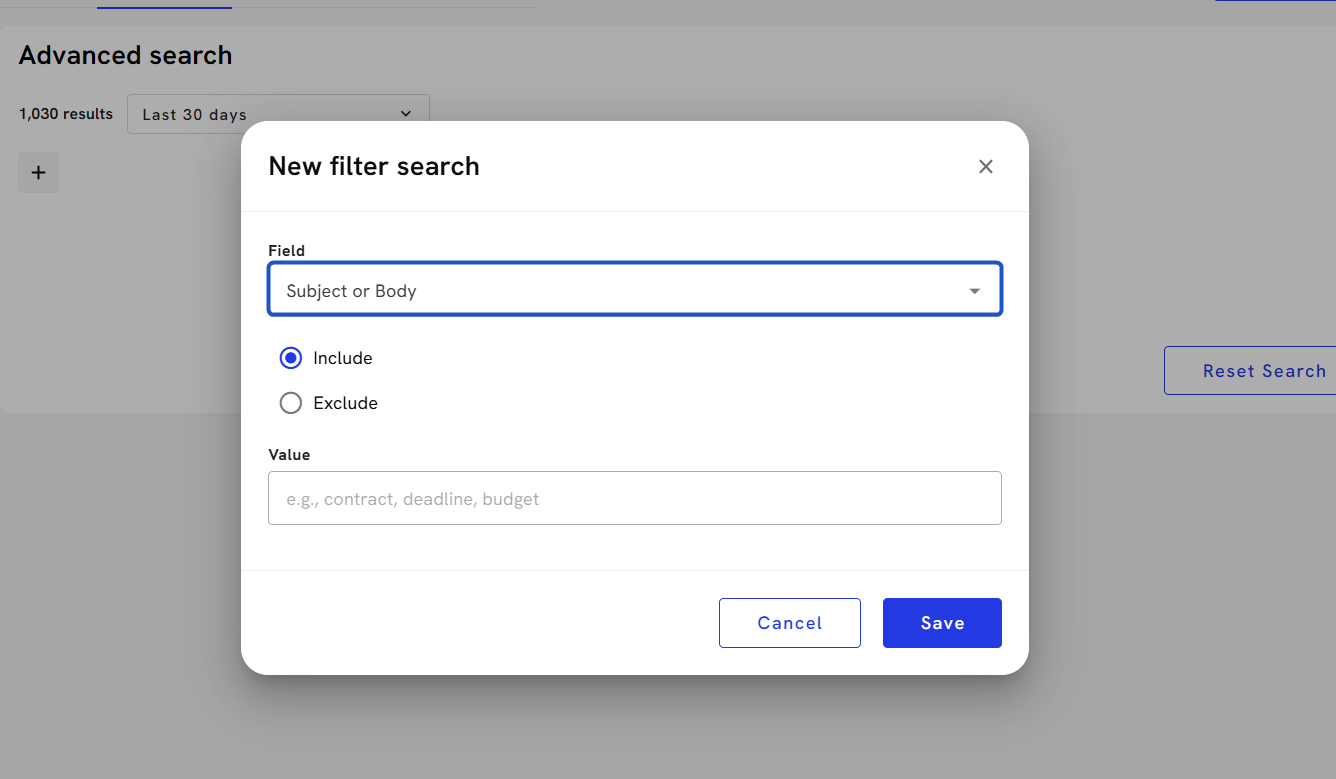Click the "Exclude" option label text

[x=345, y=403]
